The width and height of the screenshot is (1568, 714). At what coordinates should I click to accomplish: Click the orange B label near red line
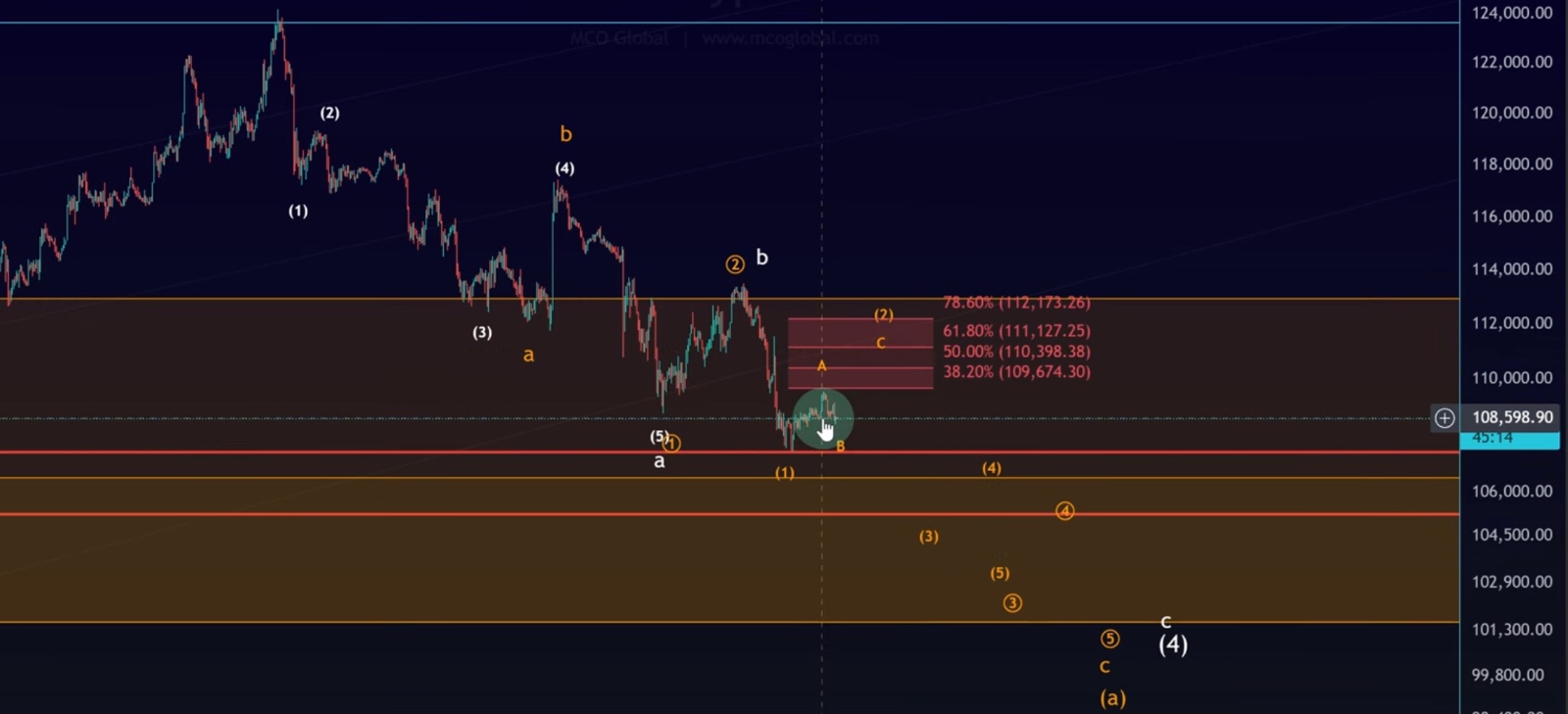point(840,447)
